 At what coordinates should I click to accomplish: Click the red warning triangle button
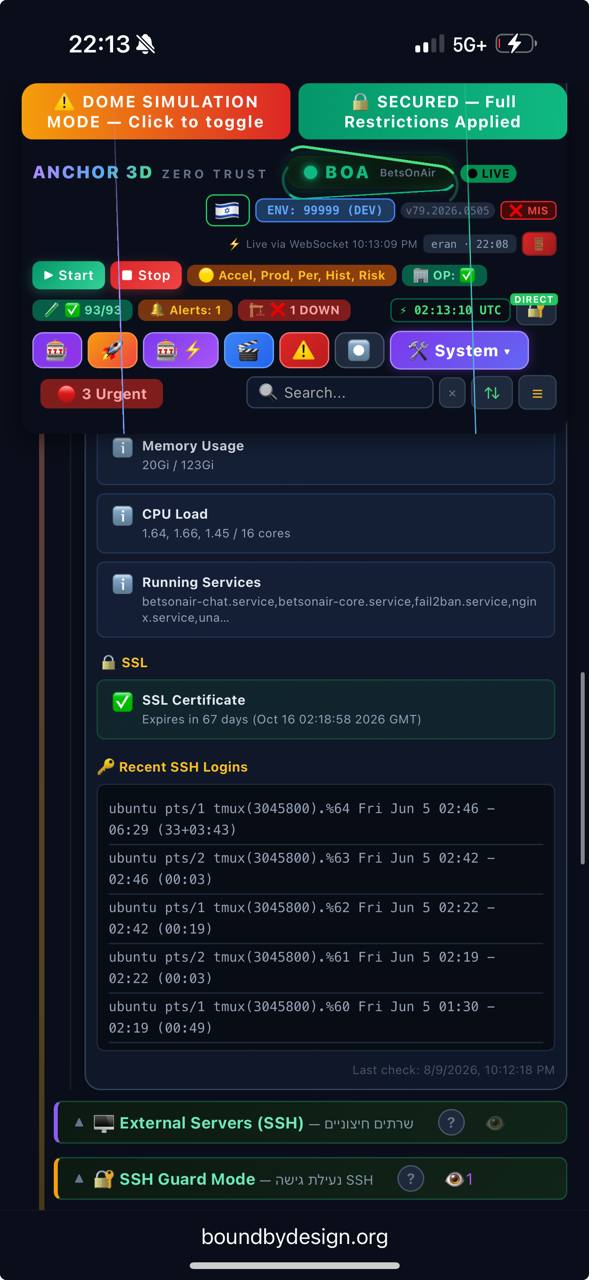pyautogui.click(x=304, y=351)
